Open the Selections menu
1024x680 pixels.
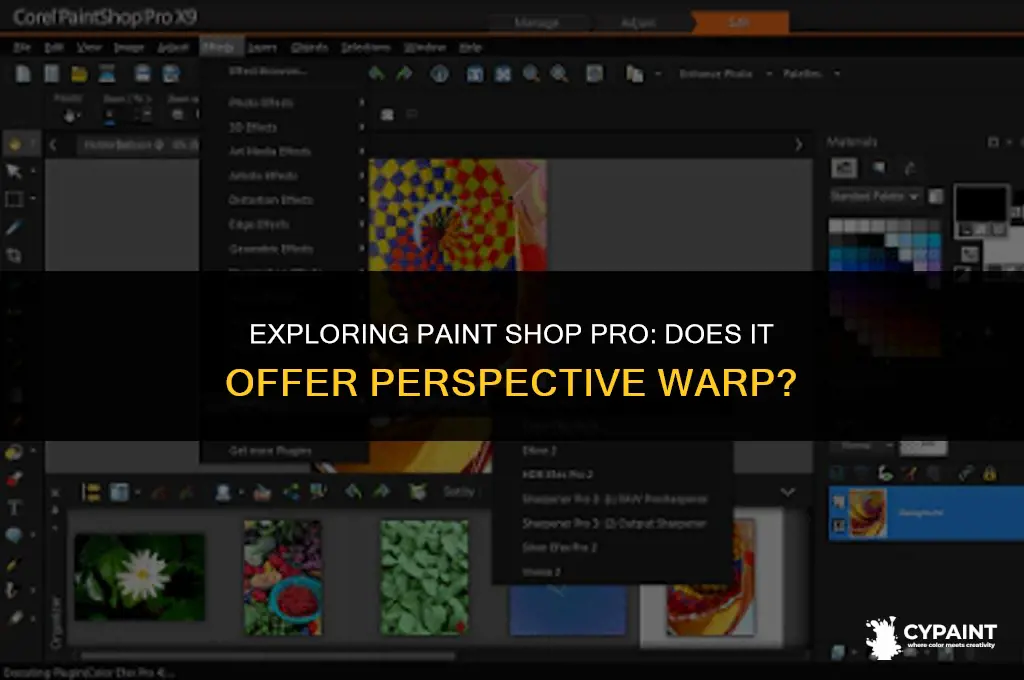(366, 48)
